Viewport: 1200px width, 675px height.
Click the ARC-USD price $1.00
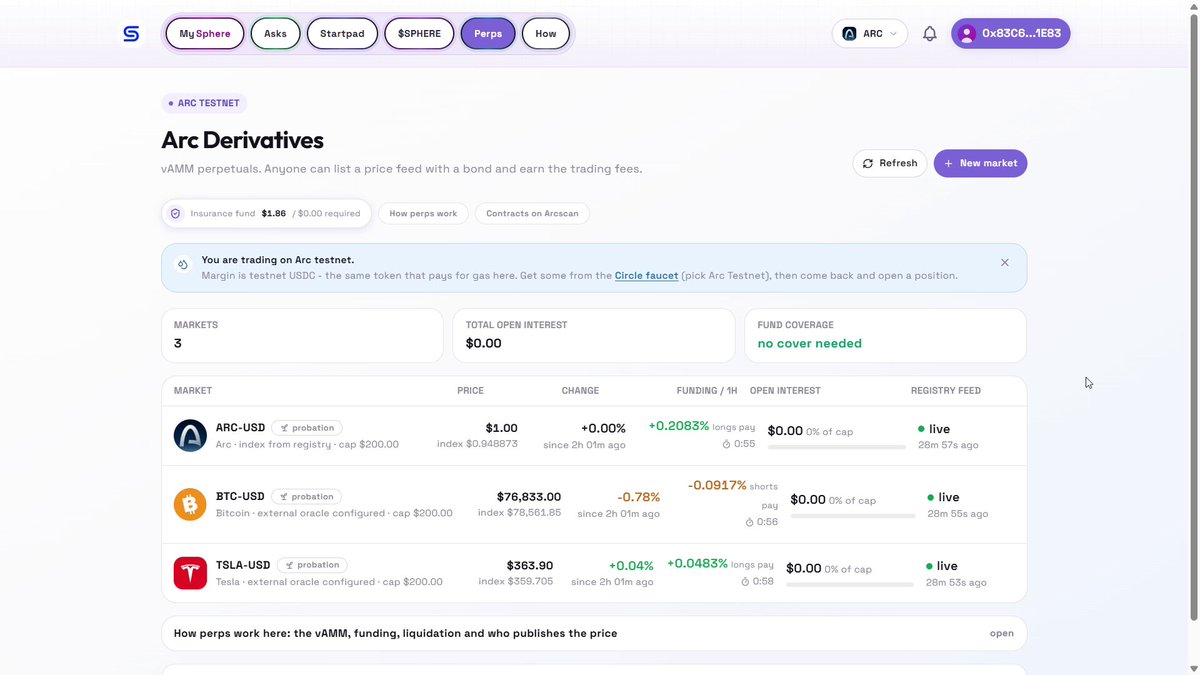click(502, 428)
